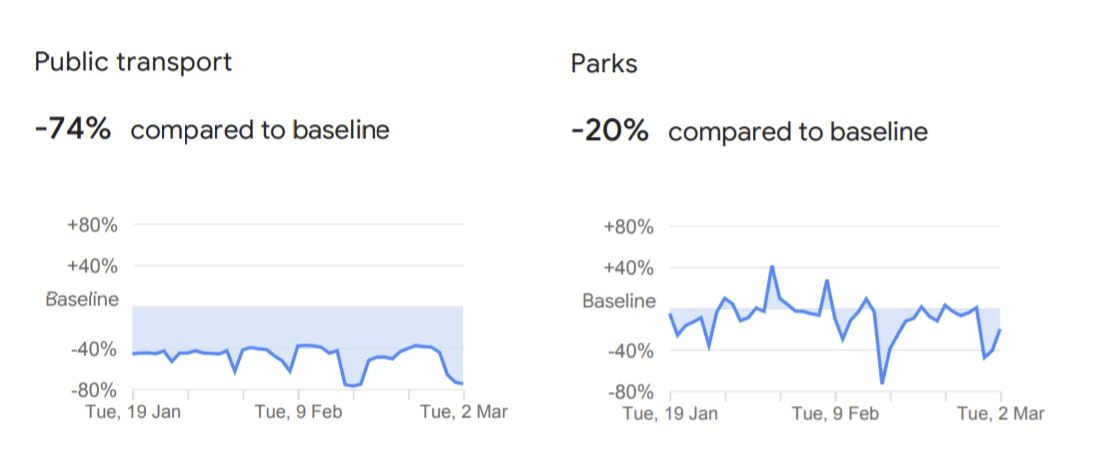1106x463 pixels.
Task: Click -40% axis label on Public transport chart
Action: click(x=93, y=349)
